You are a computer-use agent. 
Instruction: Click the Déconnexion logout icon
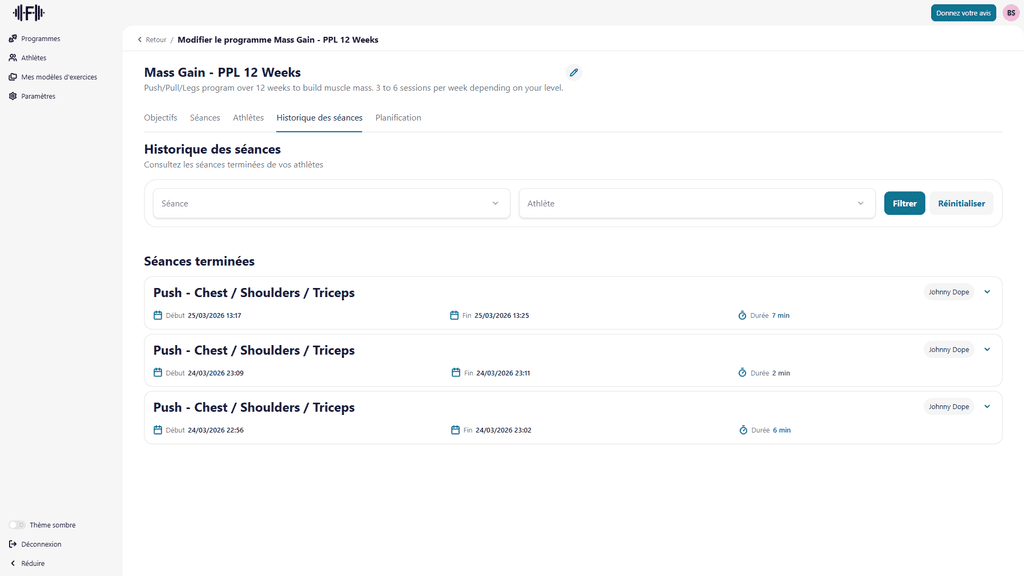point(13,544)
